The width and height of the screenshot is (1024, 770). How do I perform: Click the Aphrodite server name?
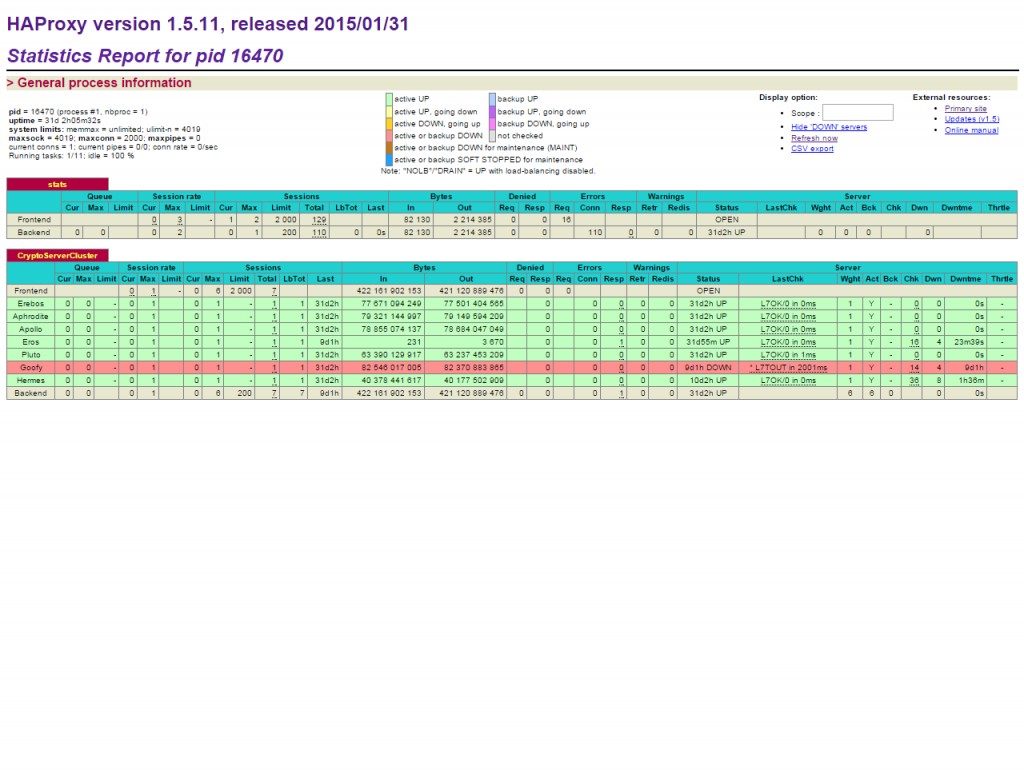click(x=31, y=317)
